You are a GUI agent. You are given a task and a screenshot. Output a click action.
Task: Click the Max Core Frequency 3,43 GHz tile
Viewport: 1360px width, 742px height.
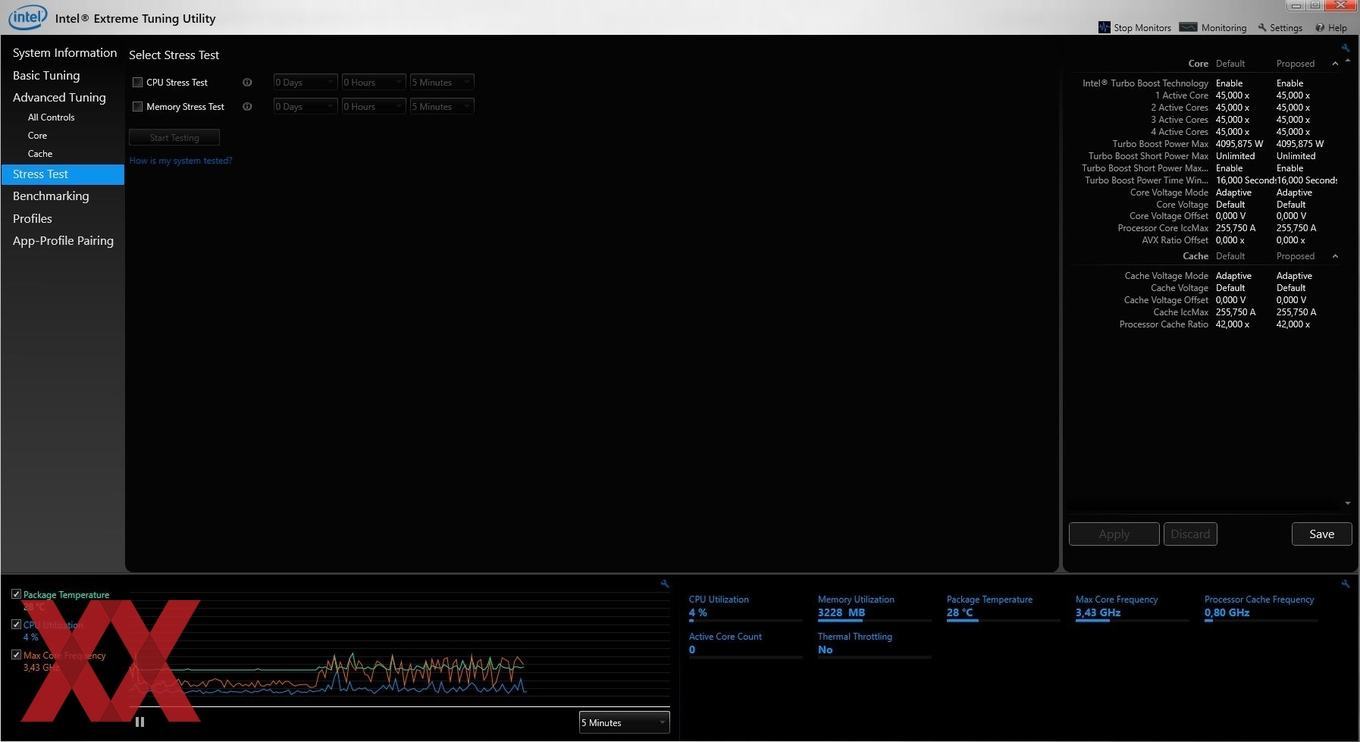[1132, 607]
